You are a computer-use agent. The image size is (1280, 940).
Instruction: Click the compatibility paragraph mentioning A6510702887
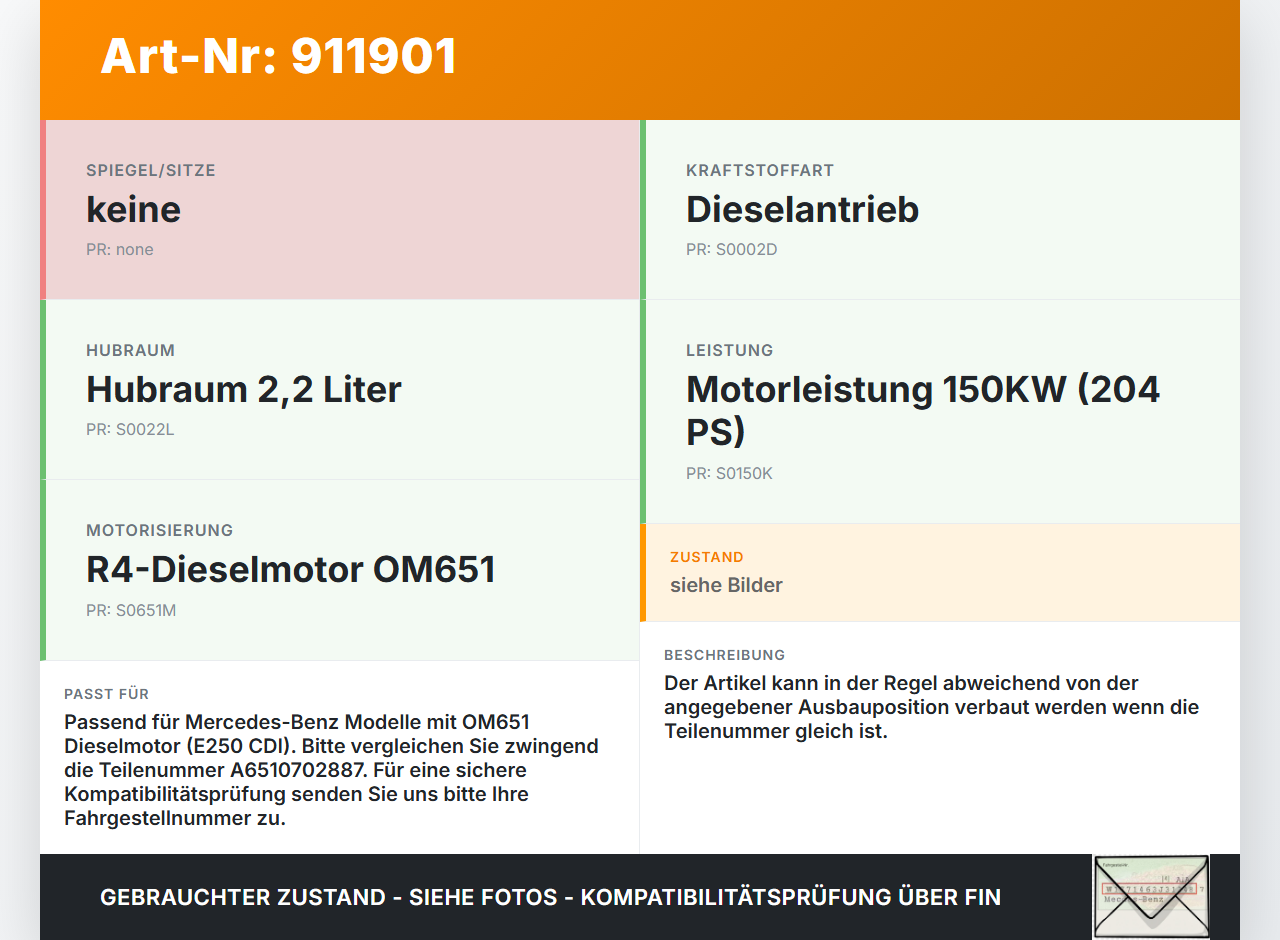(x=331, y=770)
